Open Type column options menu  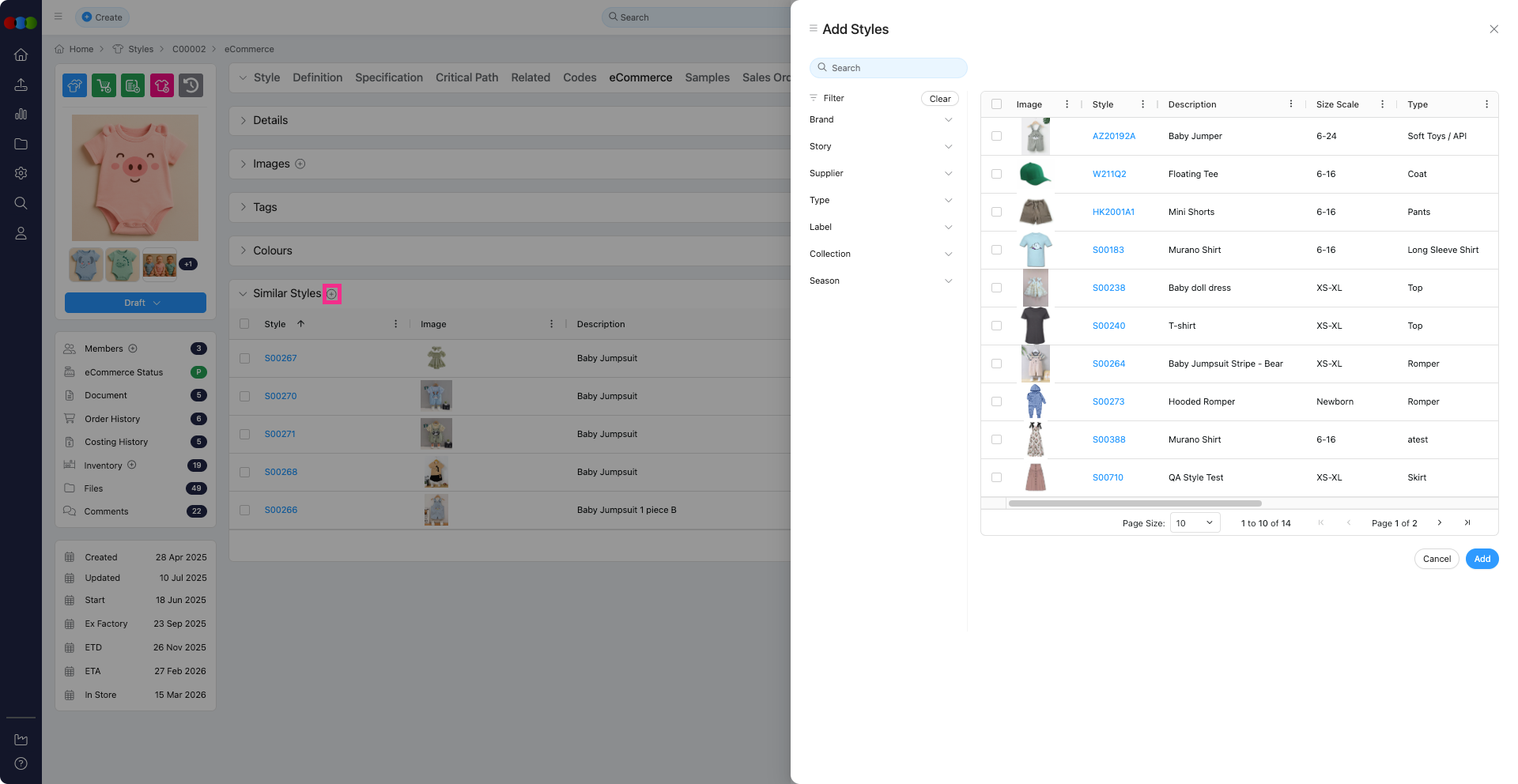point(1486,104)
